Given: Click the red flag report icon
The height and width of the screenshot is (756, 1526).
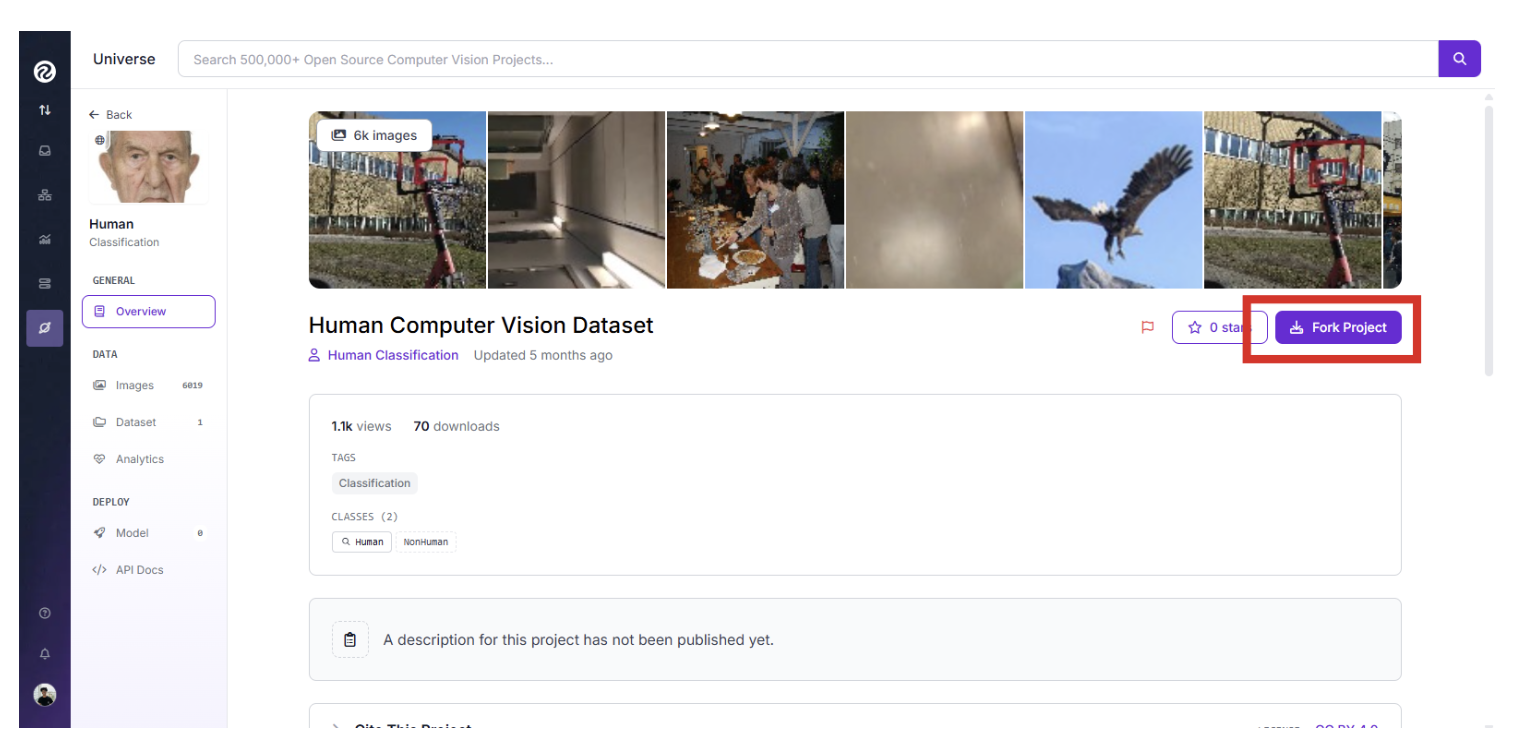Looking at the screenshot, I should [1147, 327].
